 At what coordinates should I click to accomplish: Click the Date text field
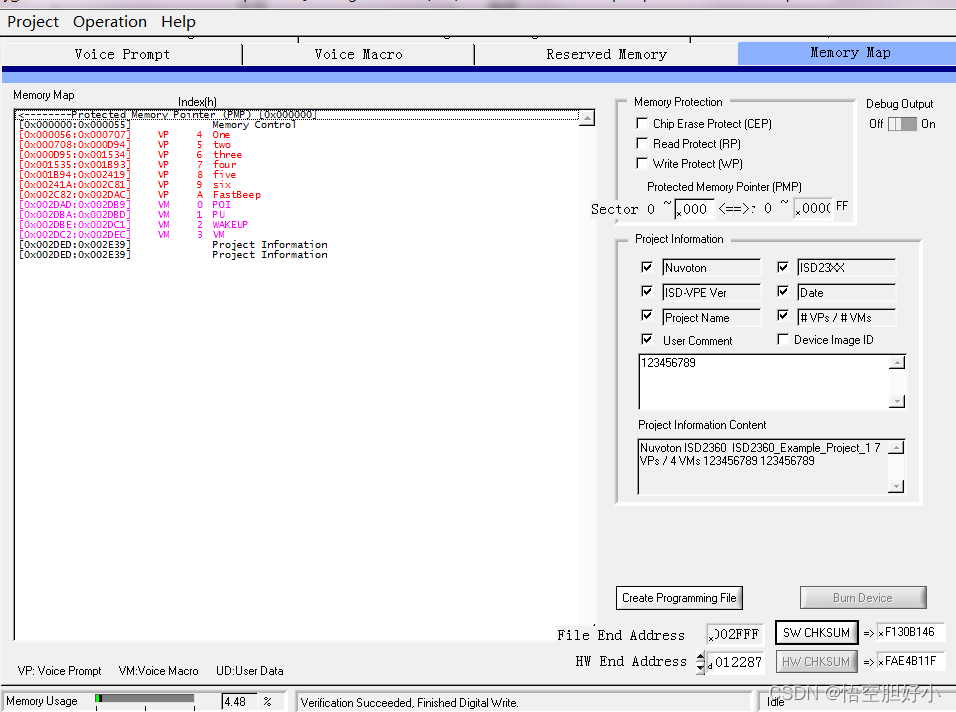[846, 293]
